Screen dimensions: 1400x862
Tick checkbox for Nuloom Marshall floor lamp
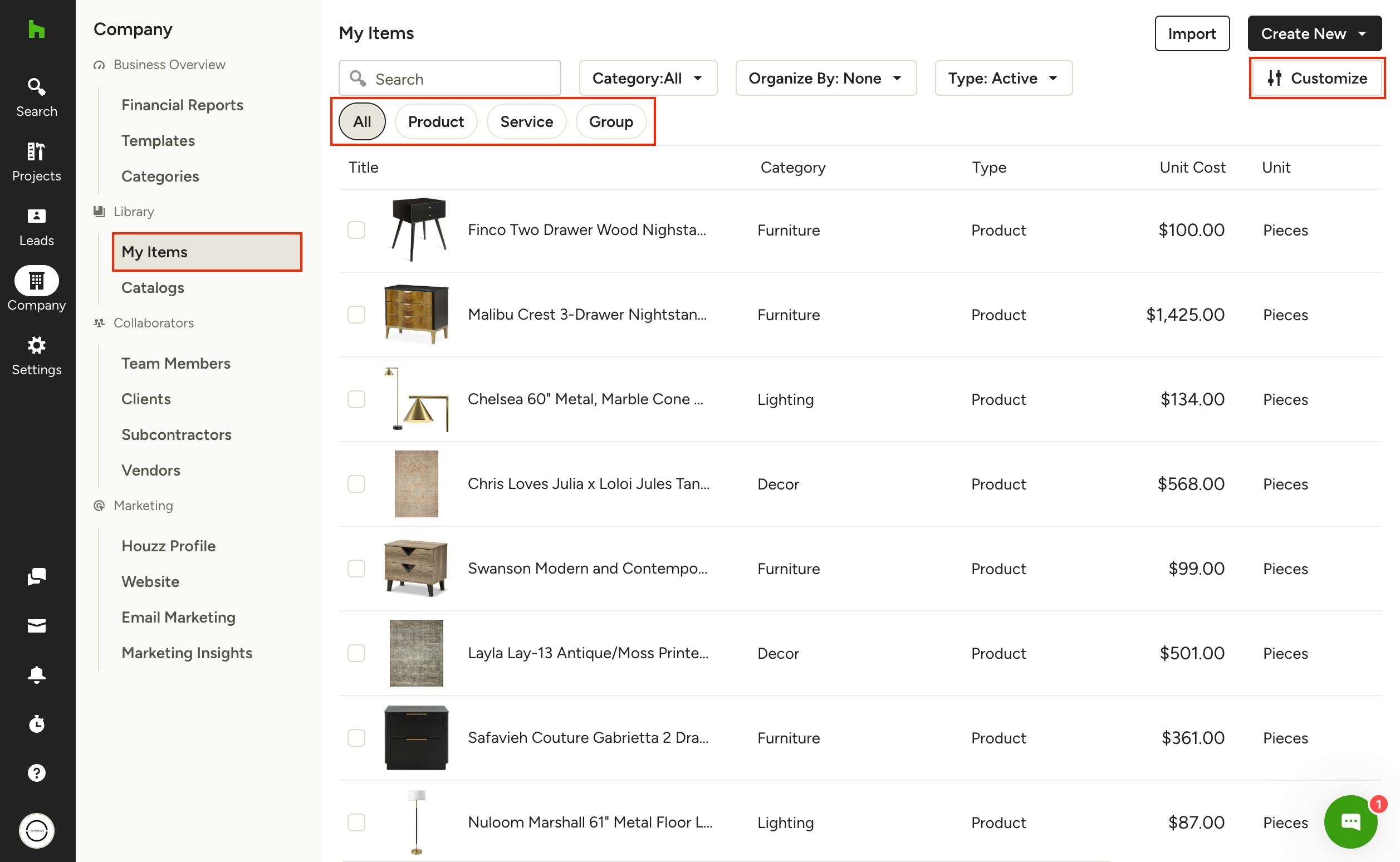[356, 822]
